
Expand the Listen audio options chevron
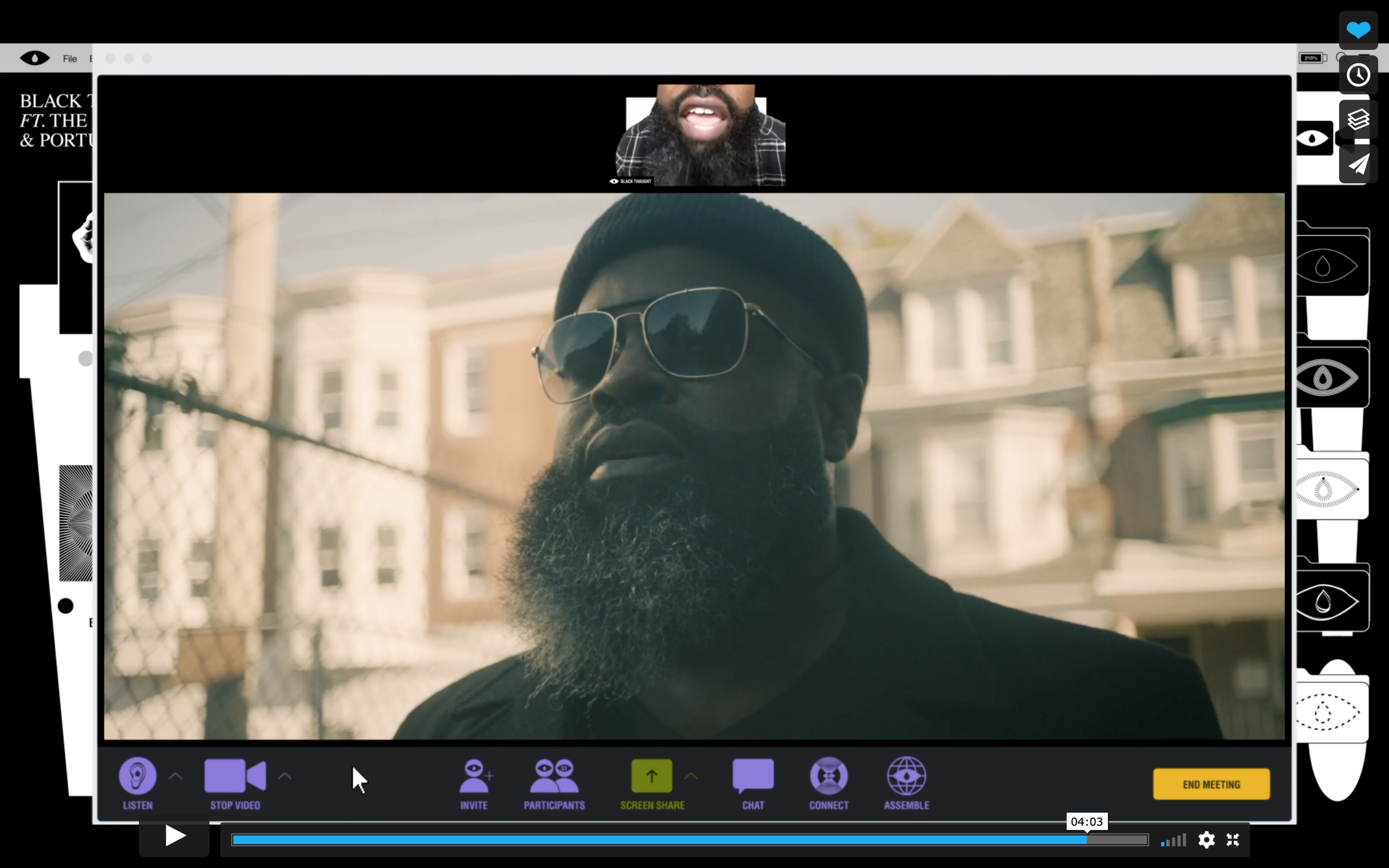[x=176, y=776]
